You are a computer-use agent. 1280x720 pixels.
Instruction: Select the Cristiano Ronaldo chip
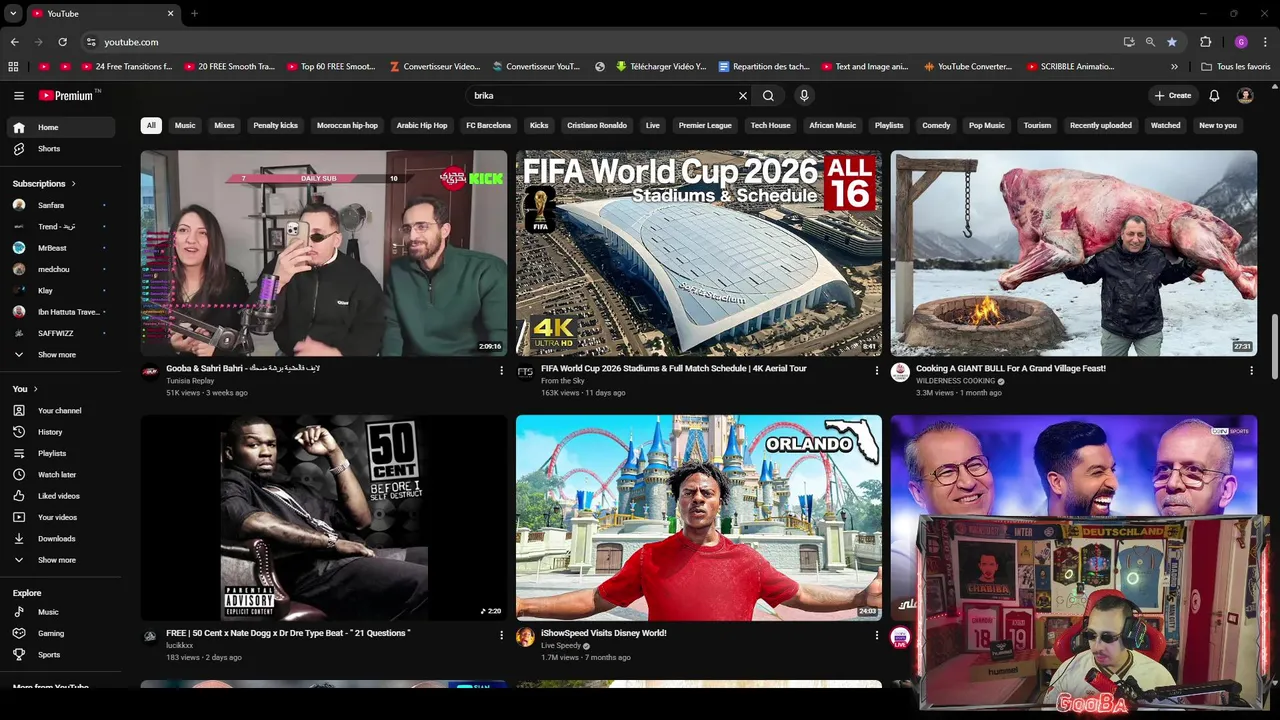coord(597,125)
